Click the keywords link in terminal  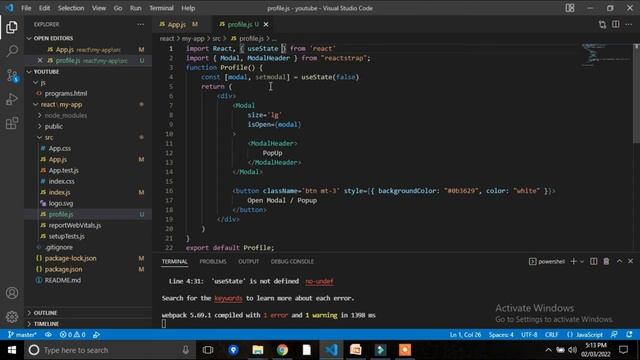click(228, 298)
